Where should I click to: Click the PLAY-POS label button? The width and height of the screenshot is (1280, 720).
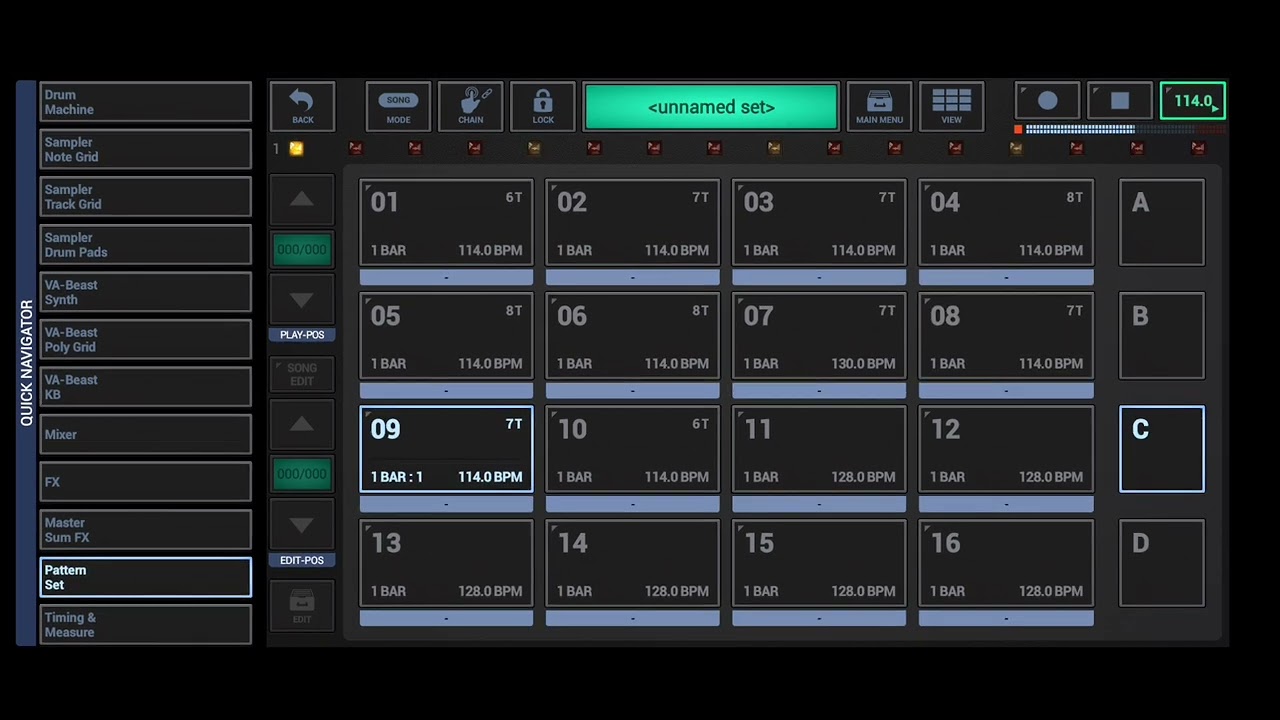pos(302,335)
